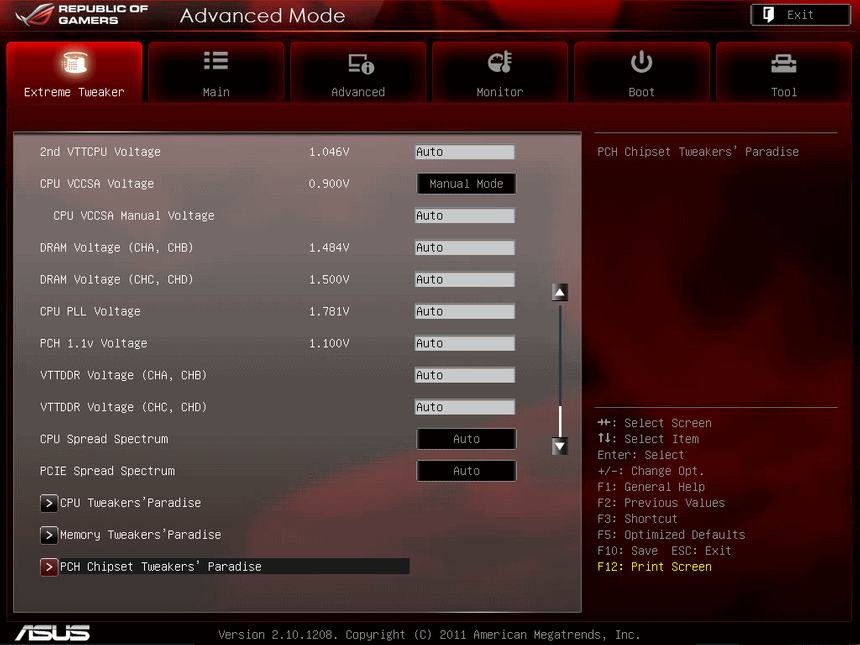Switch to the Monitor tab
Image resolution: width=860 pixels, height=645 pixels.
(x=500, y=71)
